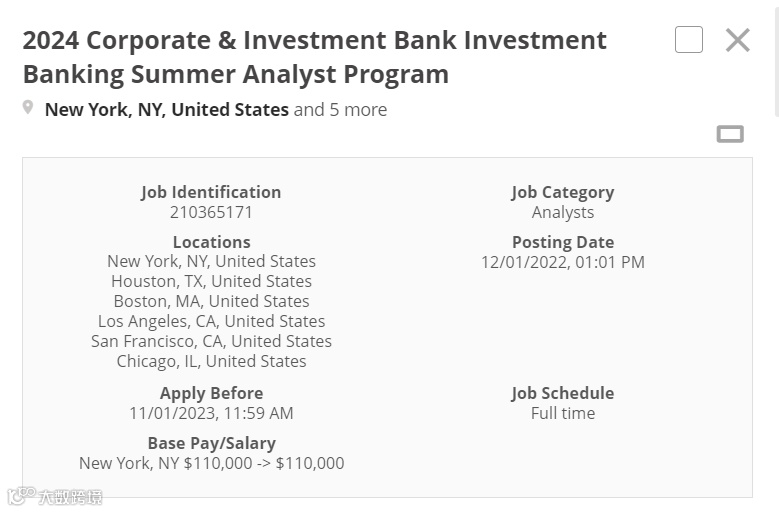Click the location pin icon
The image size is (779, 512).
point(28,108)
